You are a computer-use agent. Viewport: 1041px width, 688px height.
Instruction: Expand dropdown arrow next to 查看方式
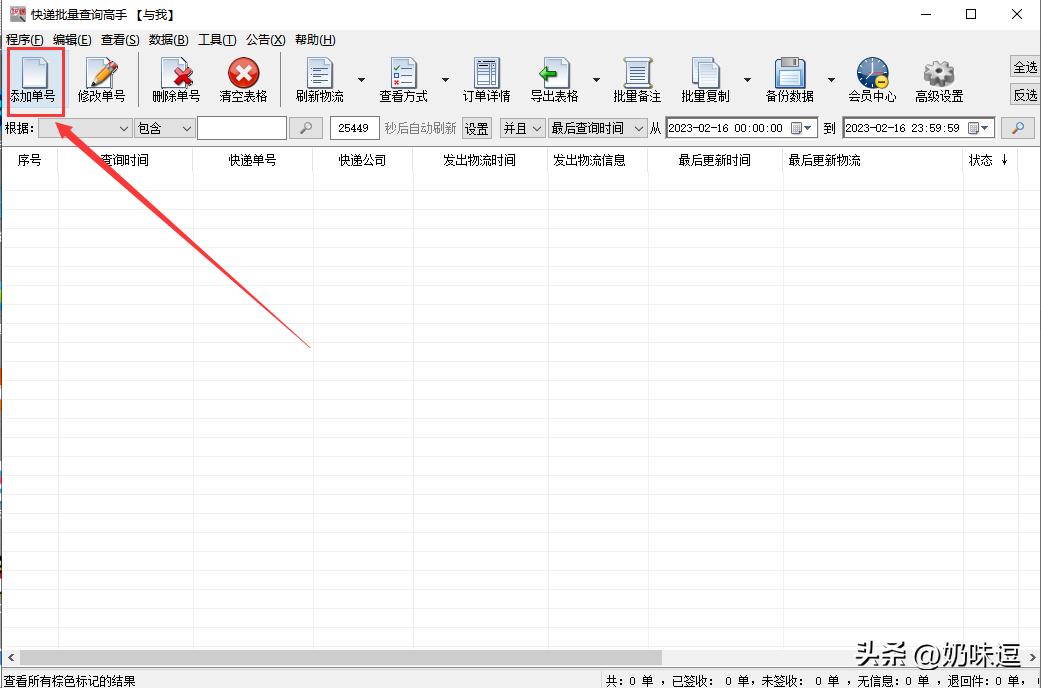point(445,80)
